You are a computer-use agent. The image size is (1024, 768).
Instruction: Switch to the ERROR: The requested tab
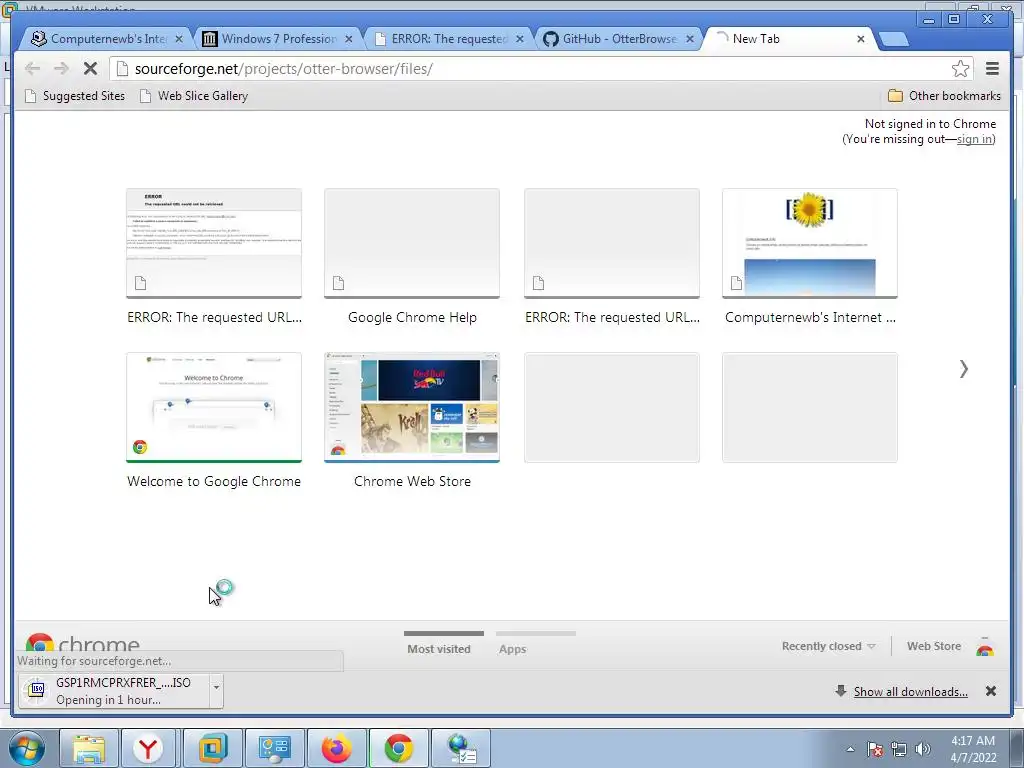point(447,39)
